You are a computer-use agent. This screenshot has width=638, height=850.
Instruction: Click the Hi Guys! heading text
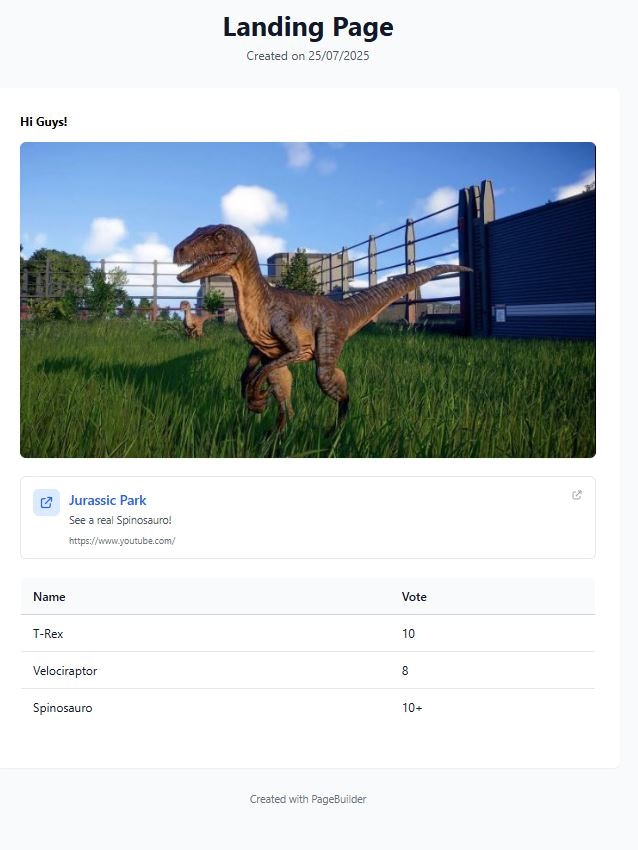click(x=44, y=121)
